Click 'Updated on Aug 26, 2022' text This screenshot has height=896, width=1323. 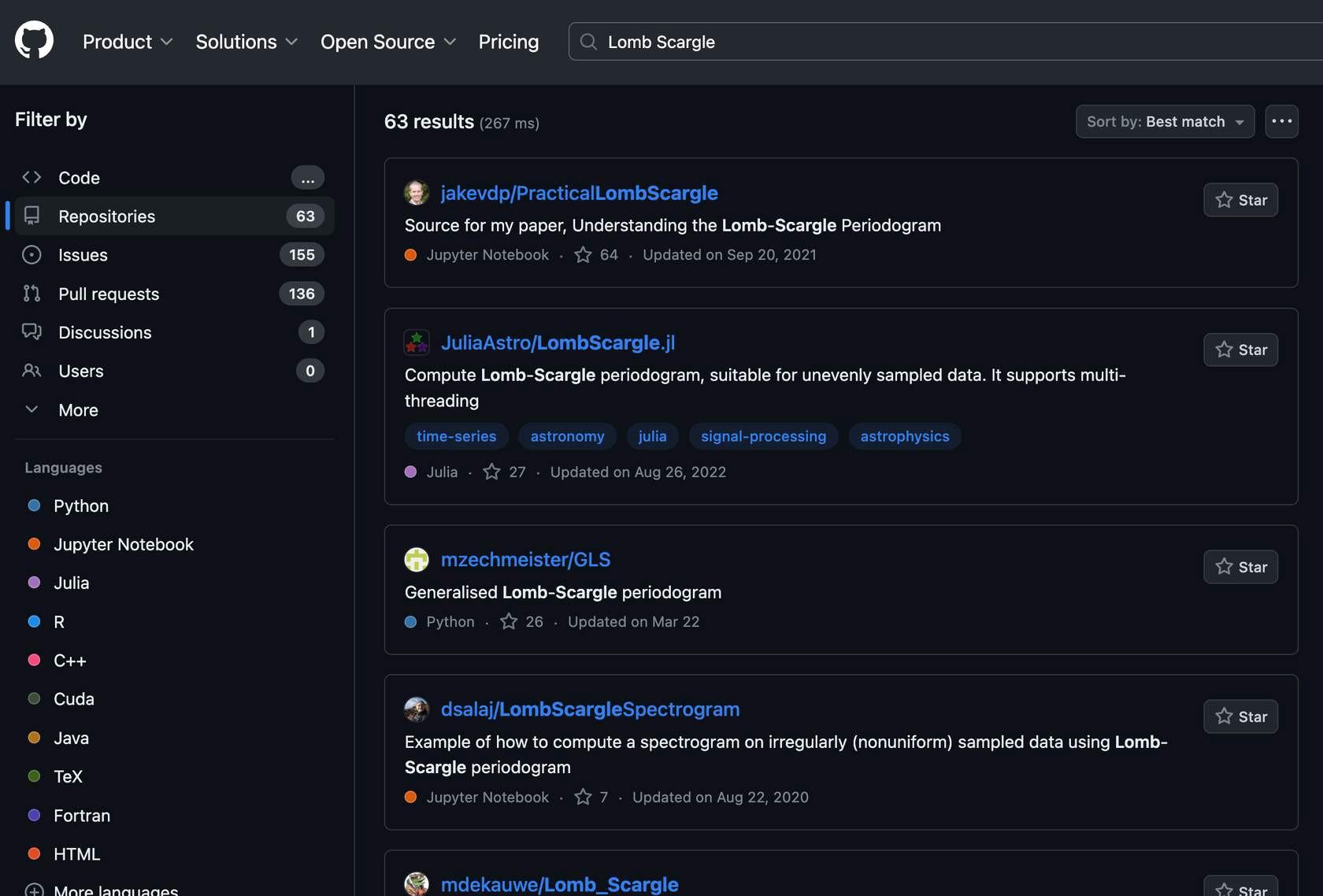click(x=638, y=472)
